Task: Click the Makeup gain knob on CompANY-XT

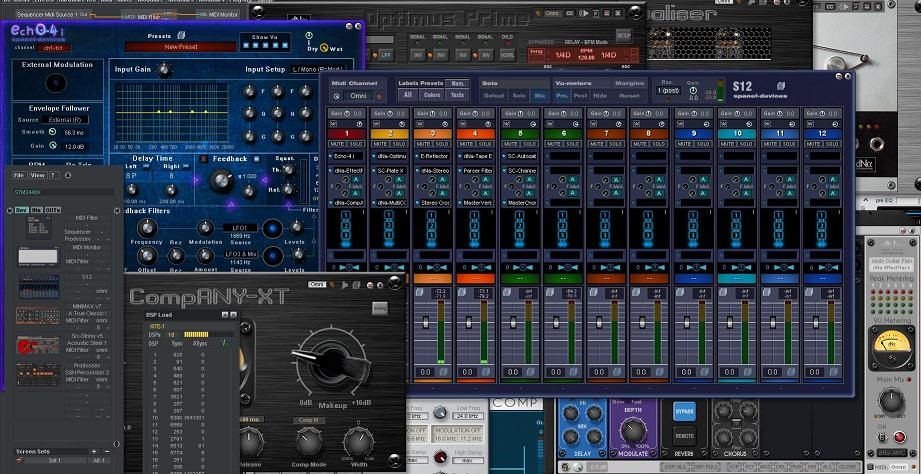Action: tap(331, 363)
